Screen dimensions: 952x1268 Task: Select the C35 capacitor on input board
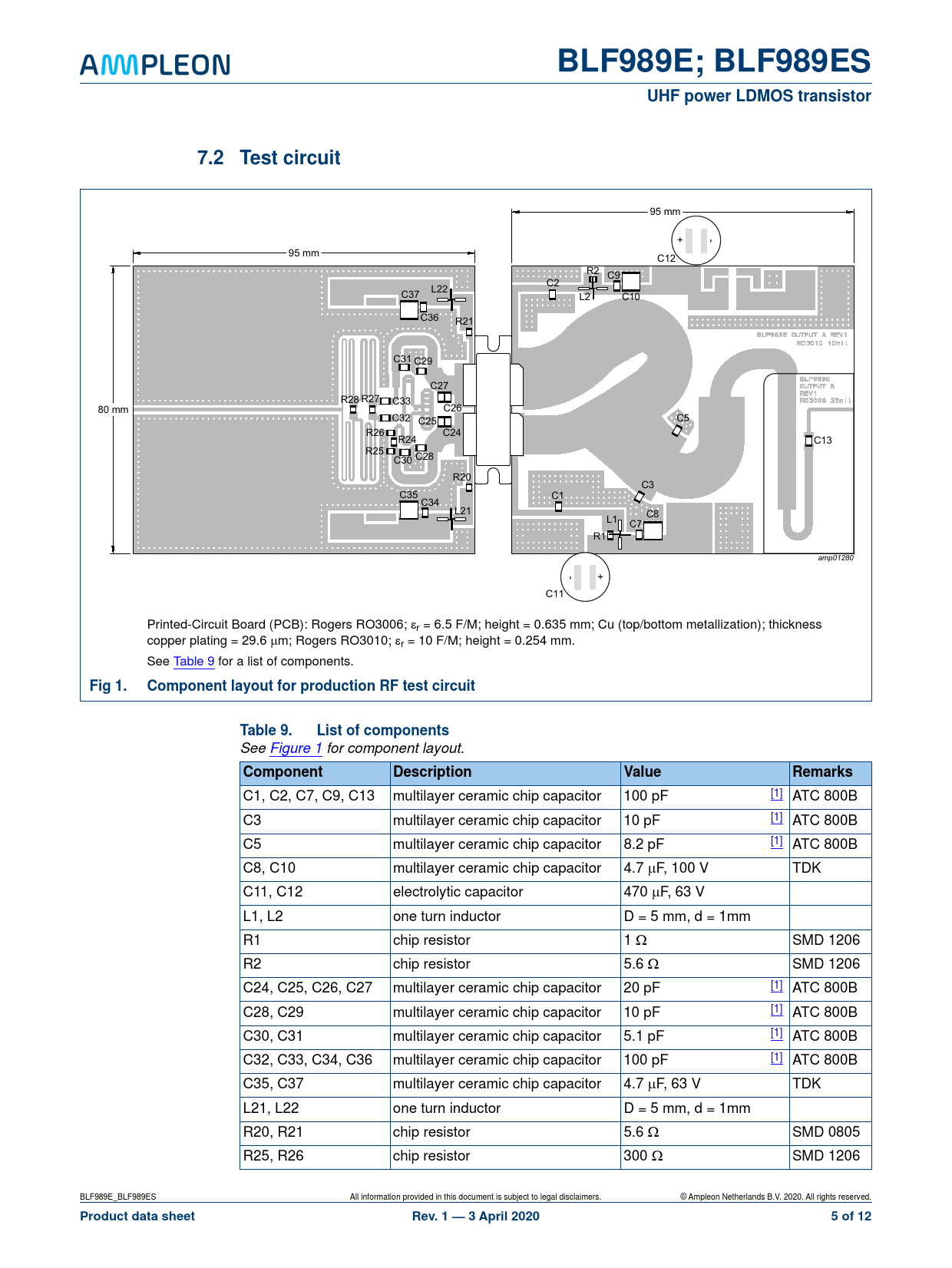(x=408, y=510)
